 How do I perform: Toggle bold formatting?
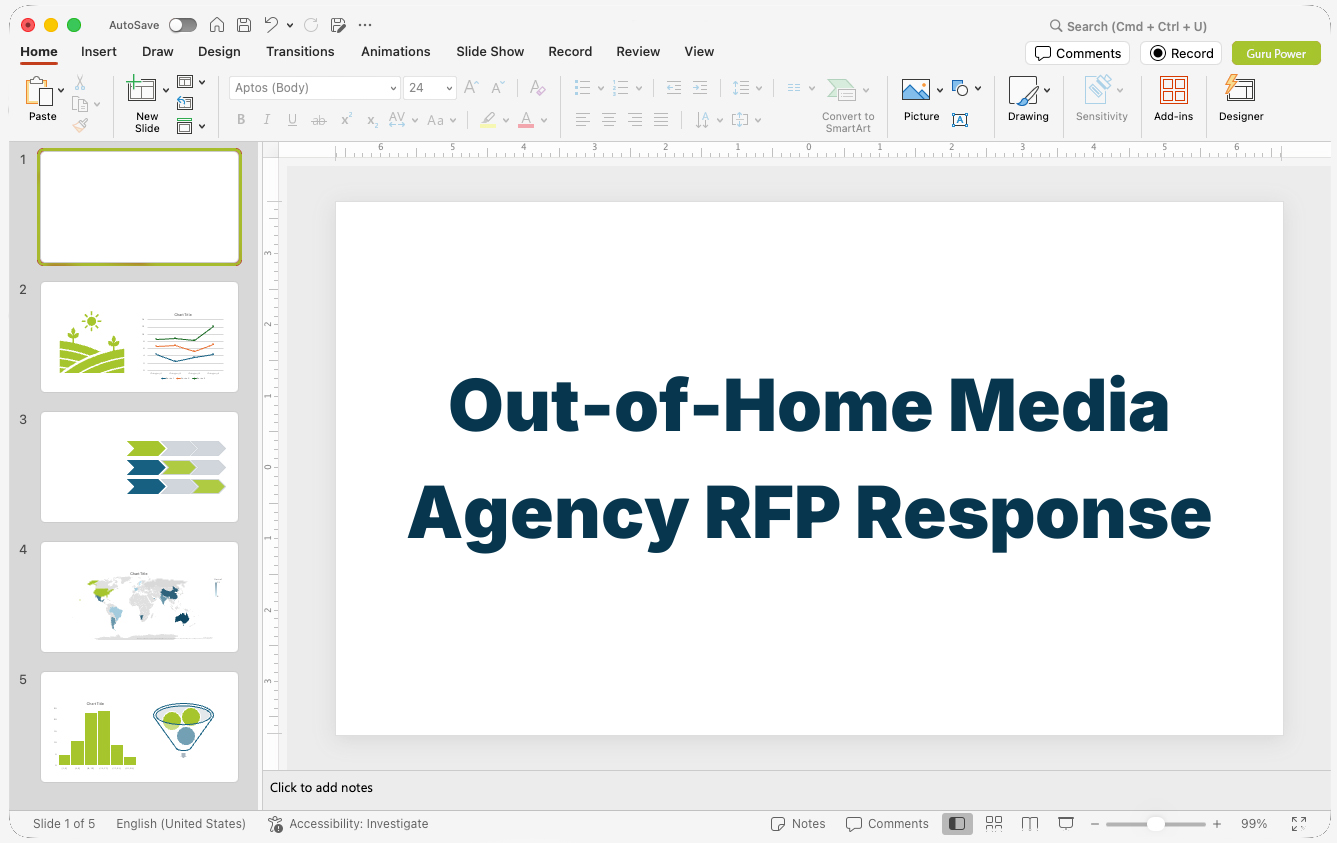pos(241,120)
